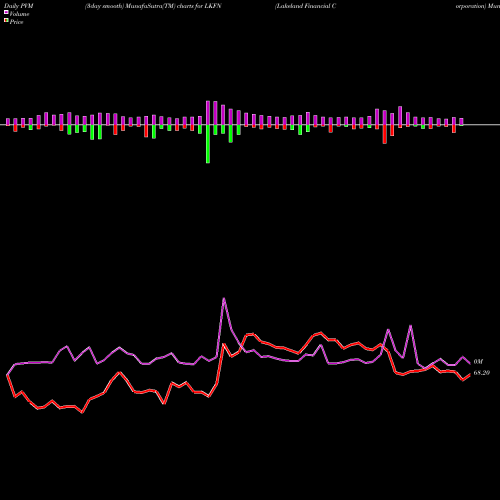Click the magenta Volume legend swatch
Image resolution: width=500 pixels, height=500 pixels.
(6, 12)
